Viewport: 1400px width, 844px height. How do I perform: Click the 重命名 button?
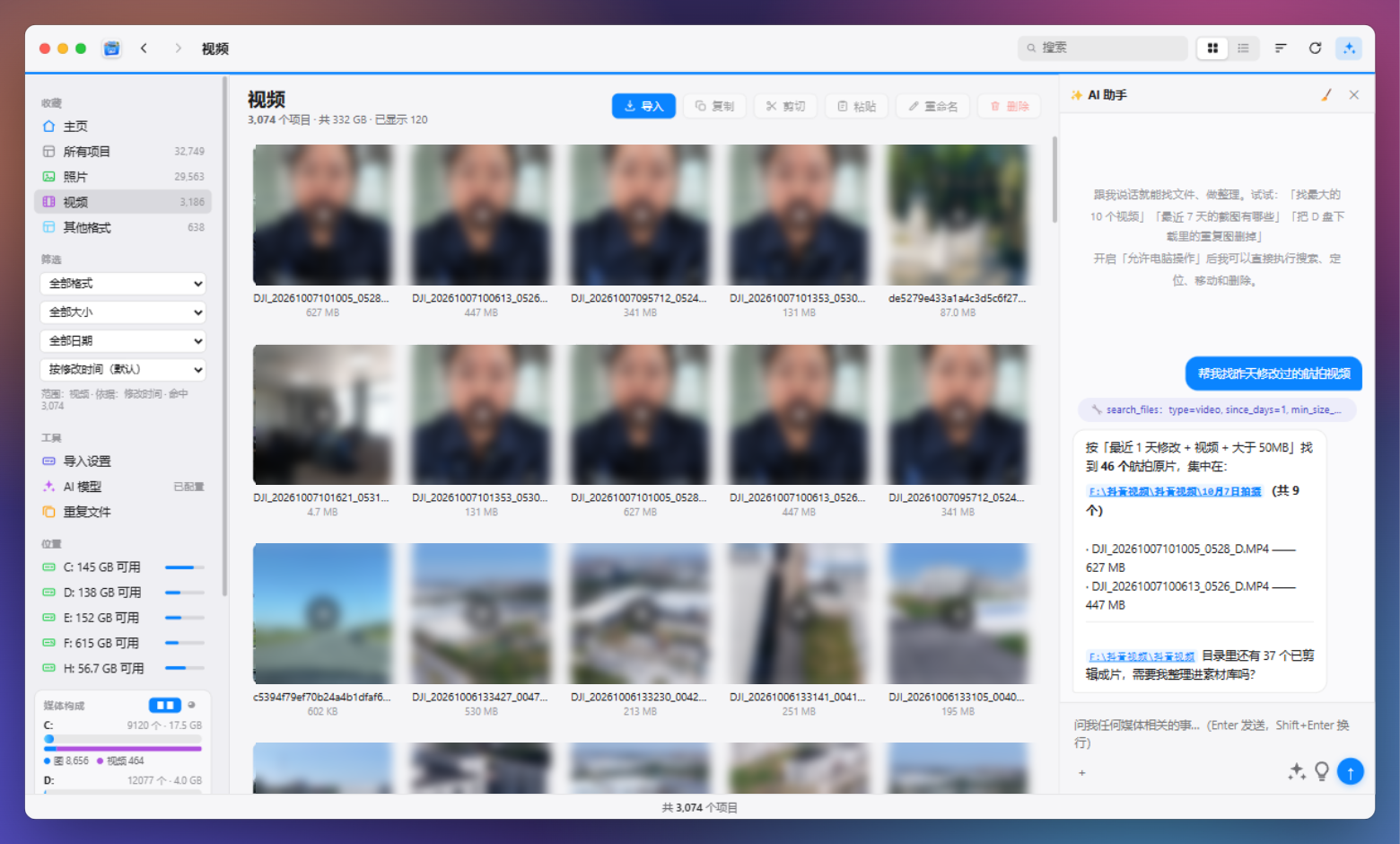(x=932, y=106)
